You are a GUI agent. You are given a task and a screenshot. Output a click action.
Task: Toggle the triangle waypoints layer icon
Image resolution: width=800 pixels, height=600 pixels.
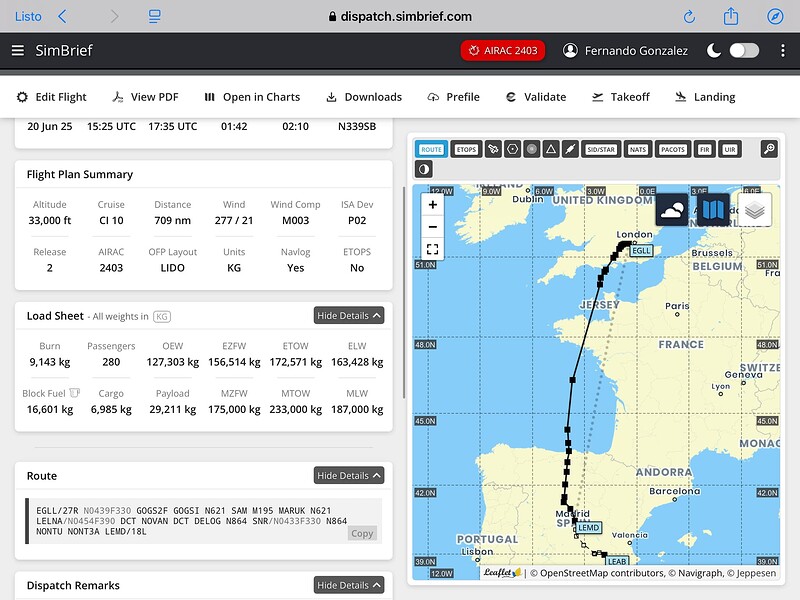click(551, 149)
